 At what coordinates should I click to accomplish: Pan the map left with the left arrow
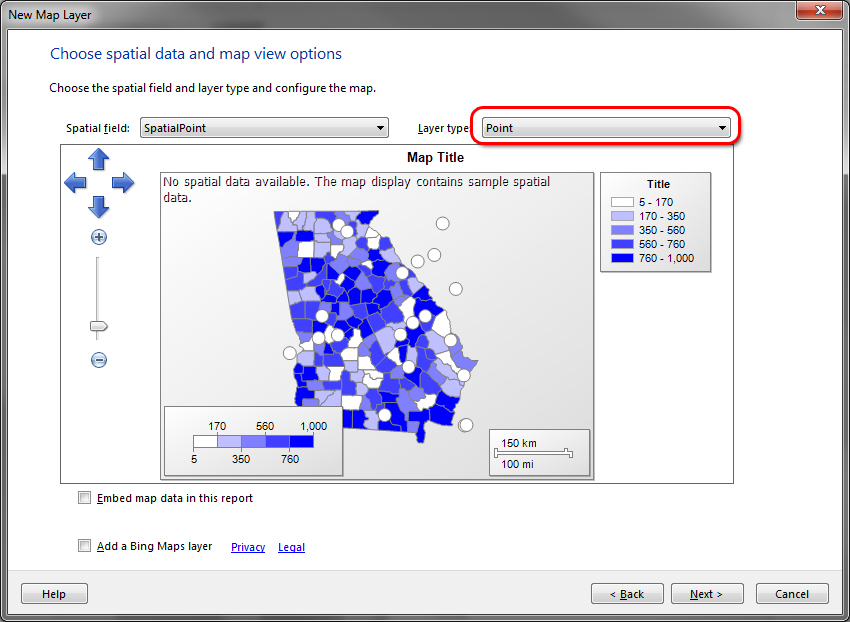75,182
